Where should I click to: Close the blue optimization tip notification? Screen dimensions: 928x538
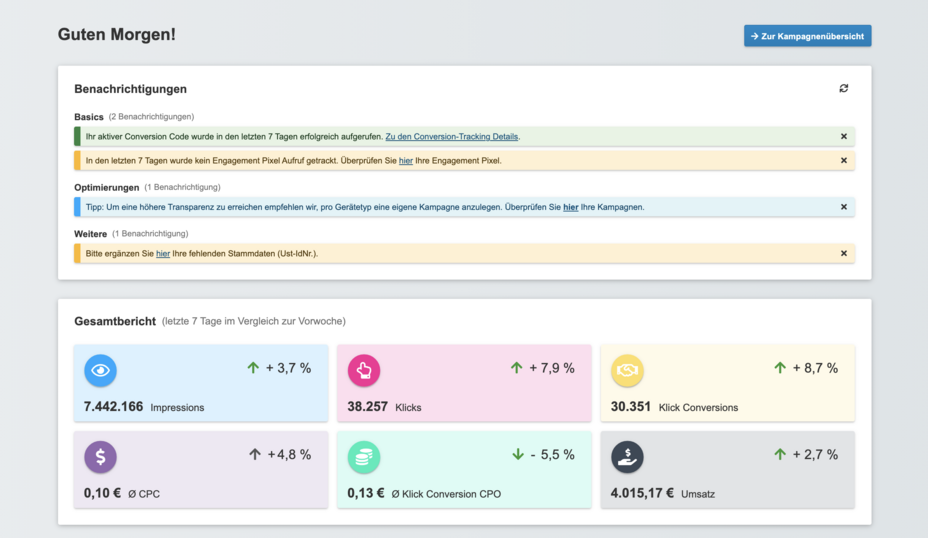(x=843, y=207)
